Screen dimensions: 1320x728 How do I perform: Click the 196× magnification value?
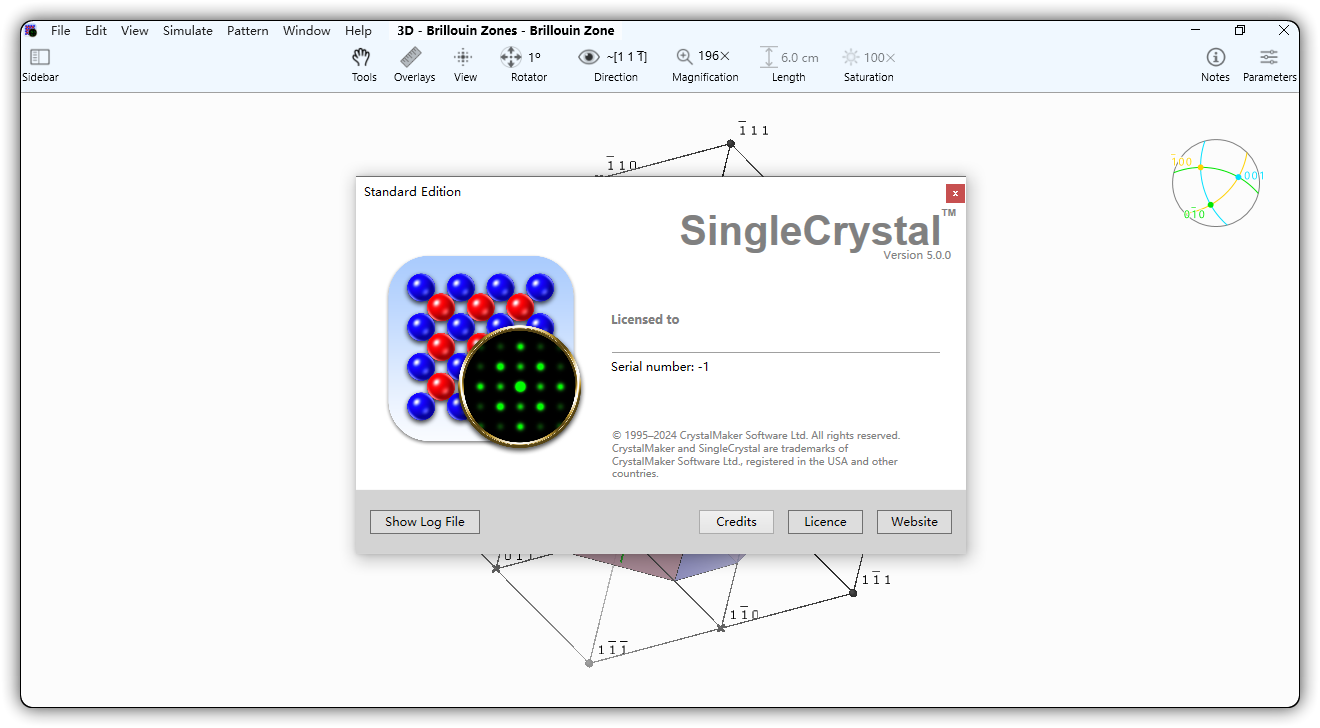(x=714, y=57)
